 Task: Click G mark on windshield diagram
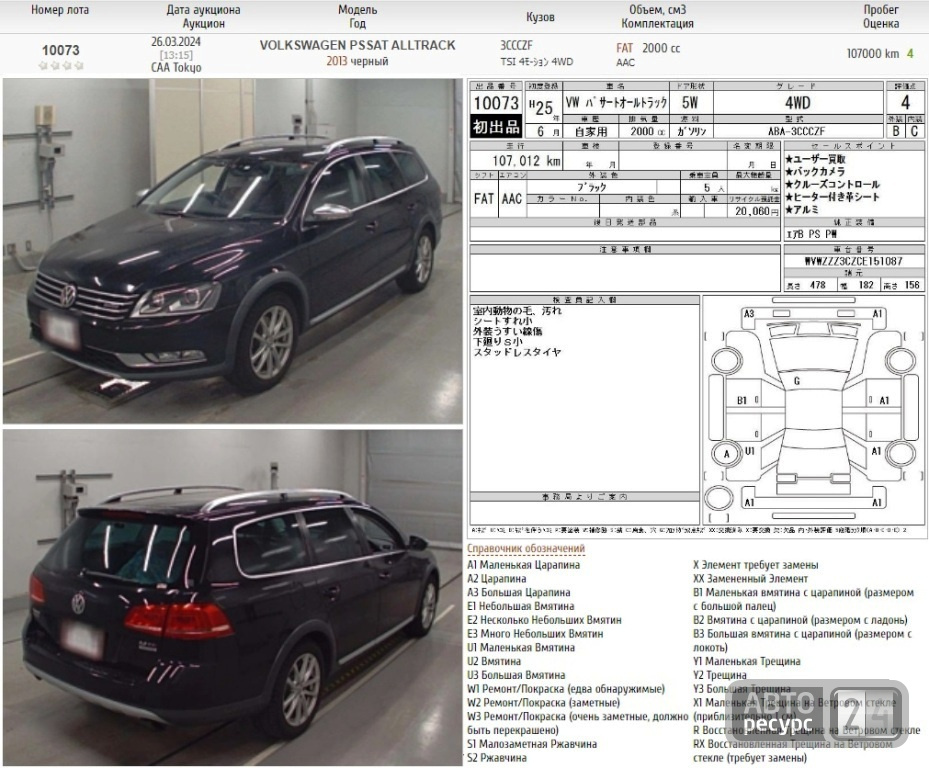click(x=797, y=382)
